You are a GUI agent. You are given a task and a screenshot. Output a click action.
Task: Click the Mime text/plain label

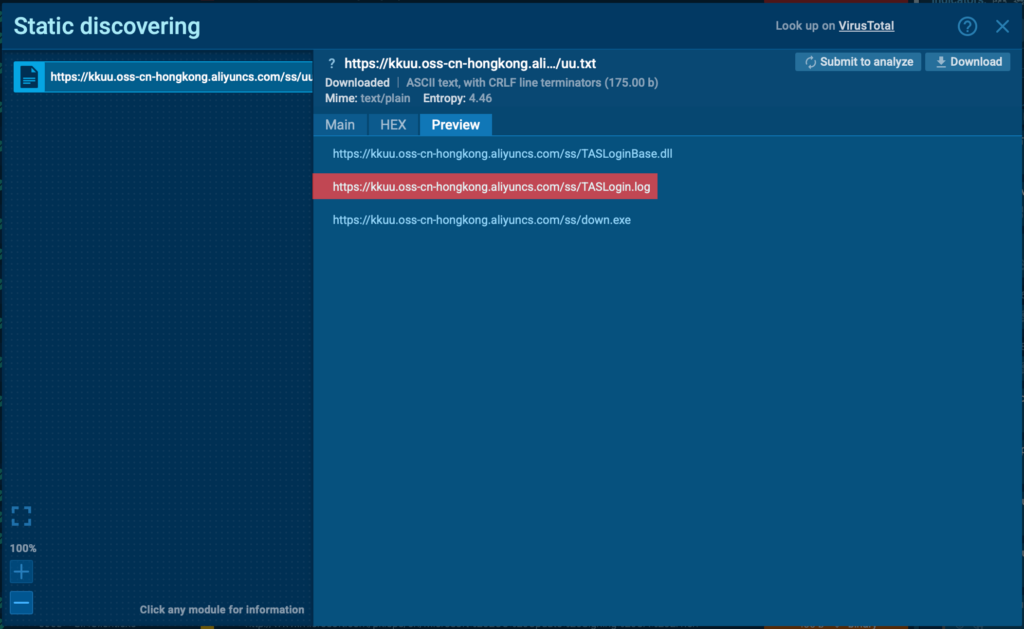(x=367, y=99)
